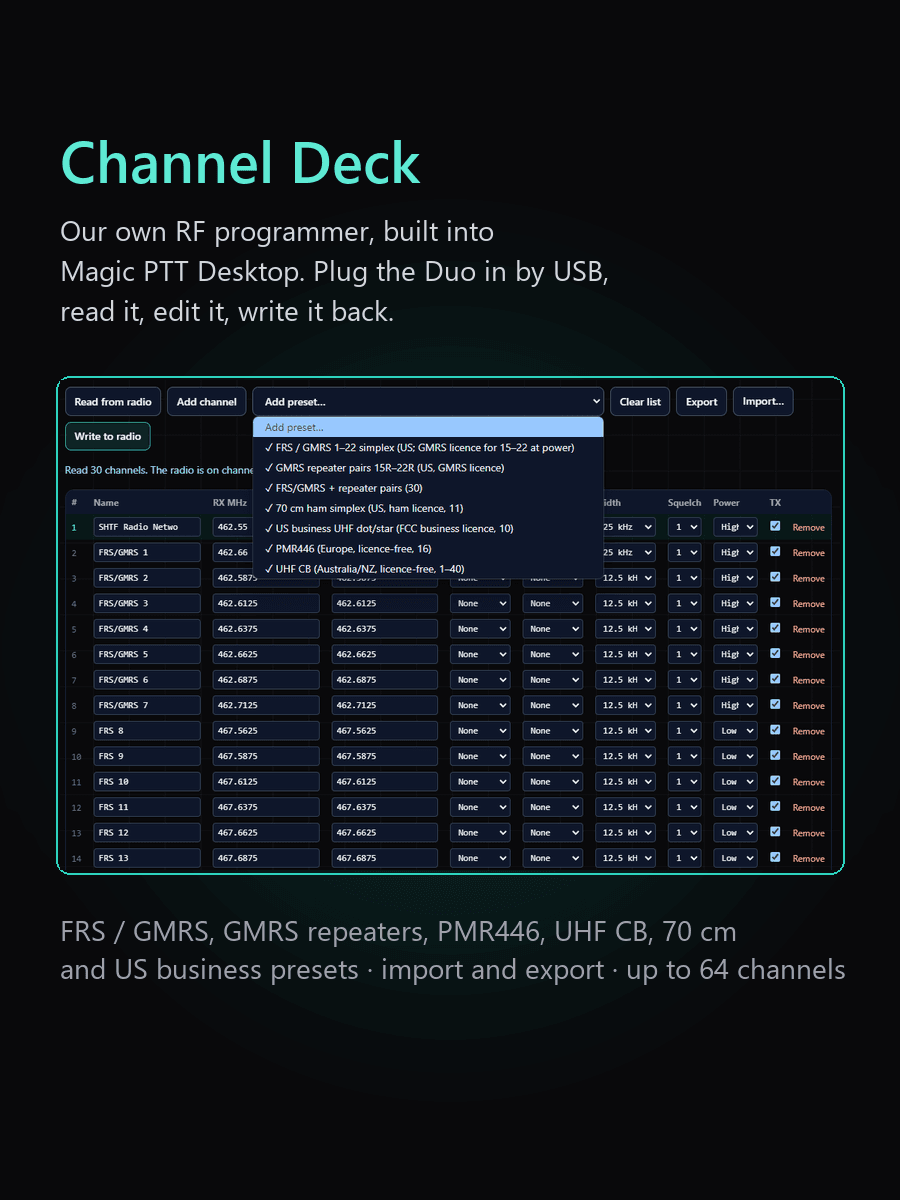Open first None dropdown in FRS/GMRS 5 row
This screenshot has height=1200, width=900.
click(480, 654)
